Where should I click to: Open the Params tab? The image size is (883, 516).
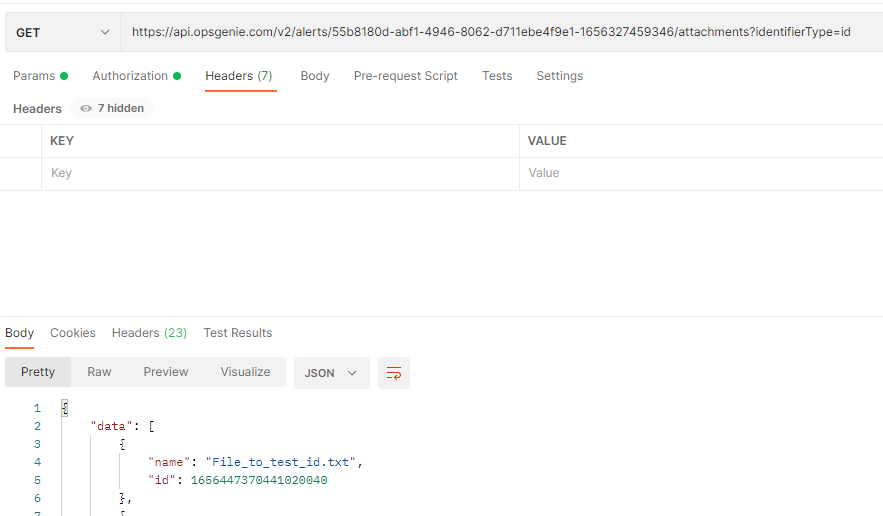click(x=41, y=76)
